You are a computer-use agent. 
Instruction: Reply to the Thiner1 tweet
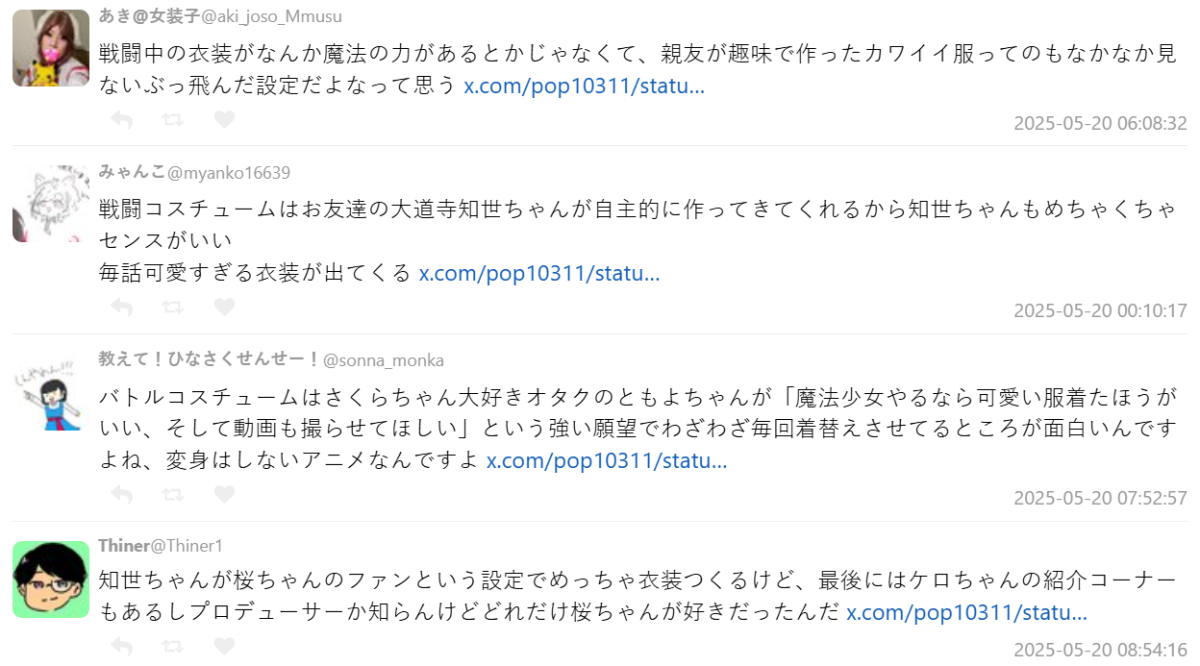coord(121,647)
